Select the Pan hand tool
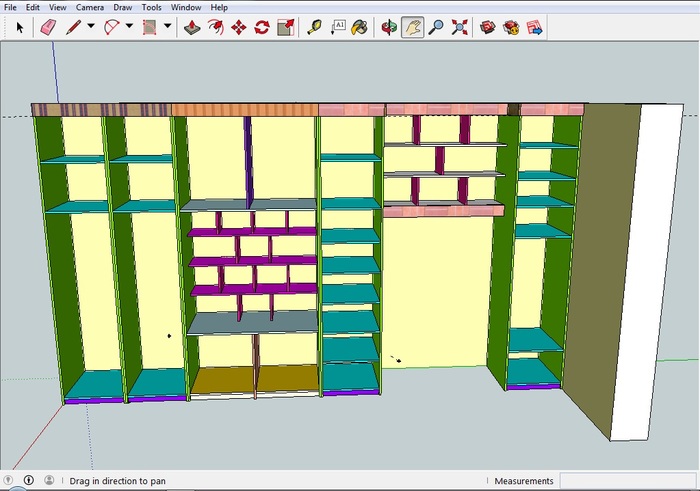Viewport: 700px width, 491px height. (412, 28)
